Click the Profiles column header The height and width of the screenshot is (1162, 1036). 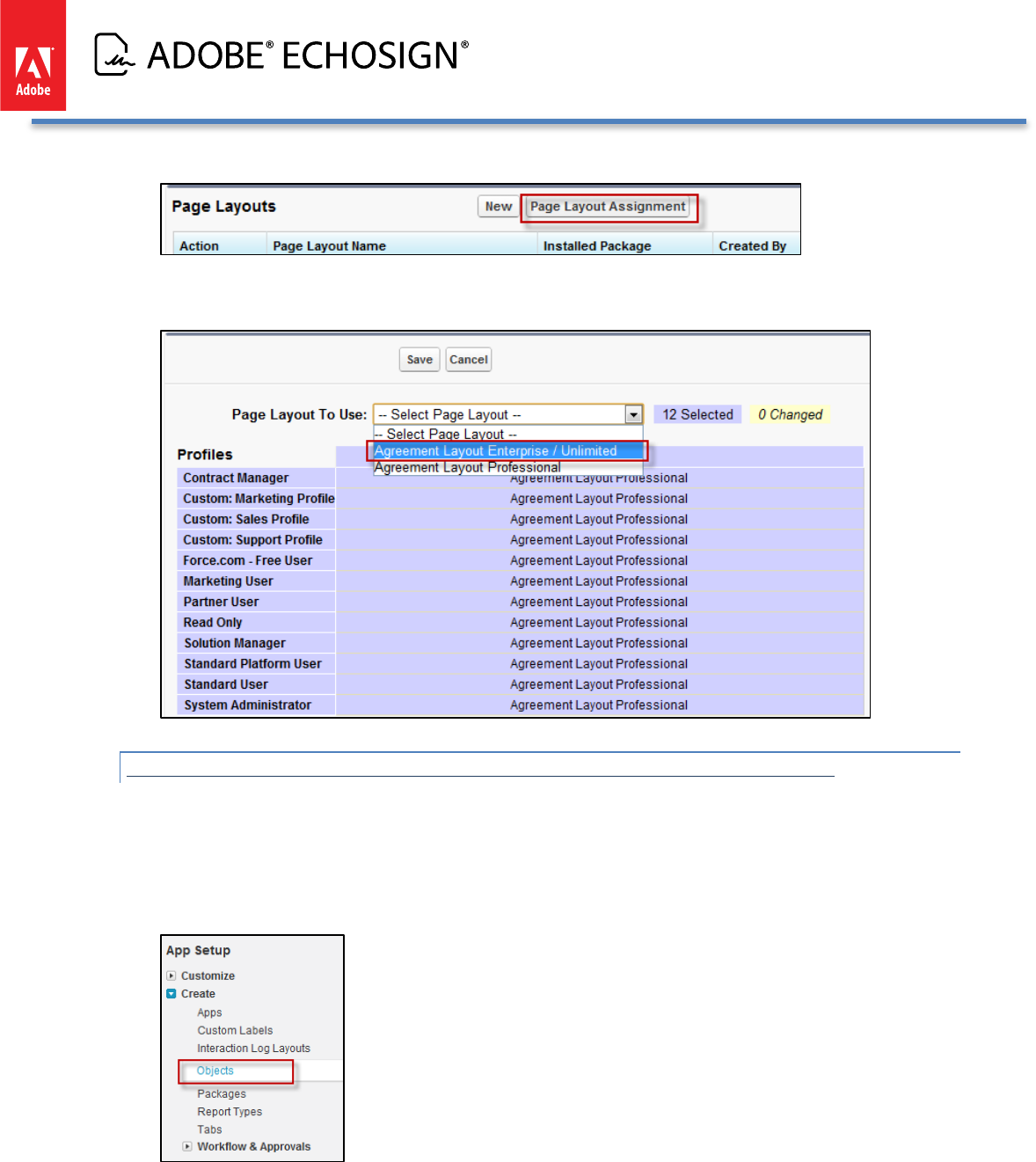[205, 455]
